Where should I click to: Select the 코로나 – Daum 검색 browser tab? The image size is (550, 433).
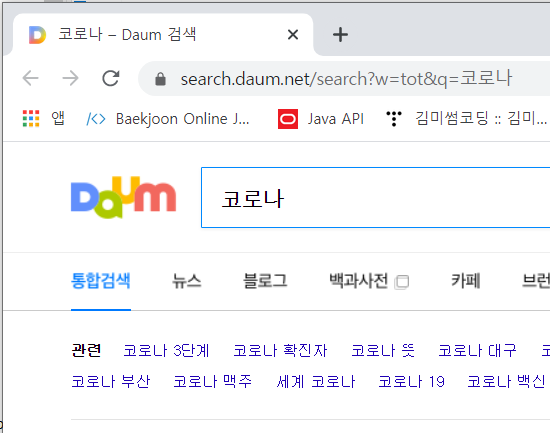163,34
